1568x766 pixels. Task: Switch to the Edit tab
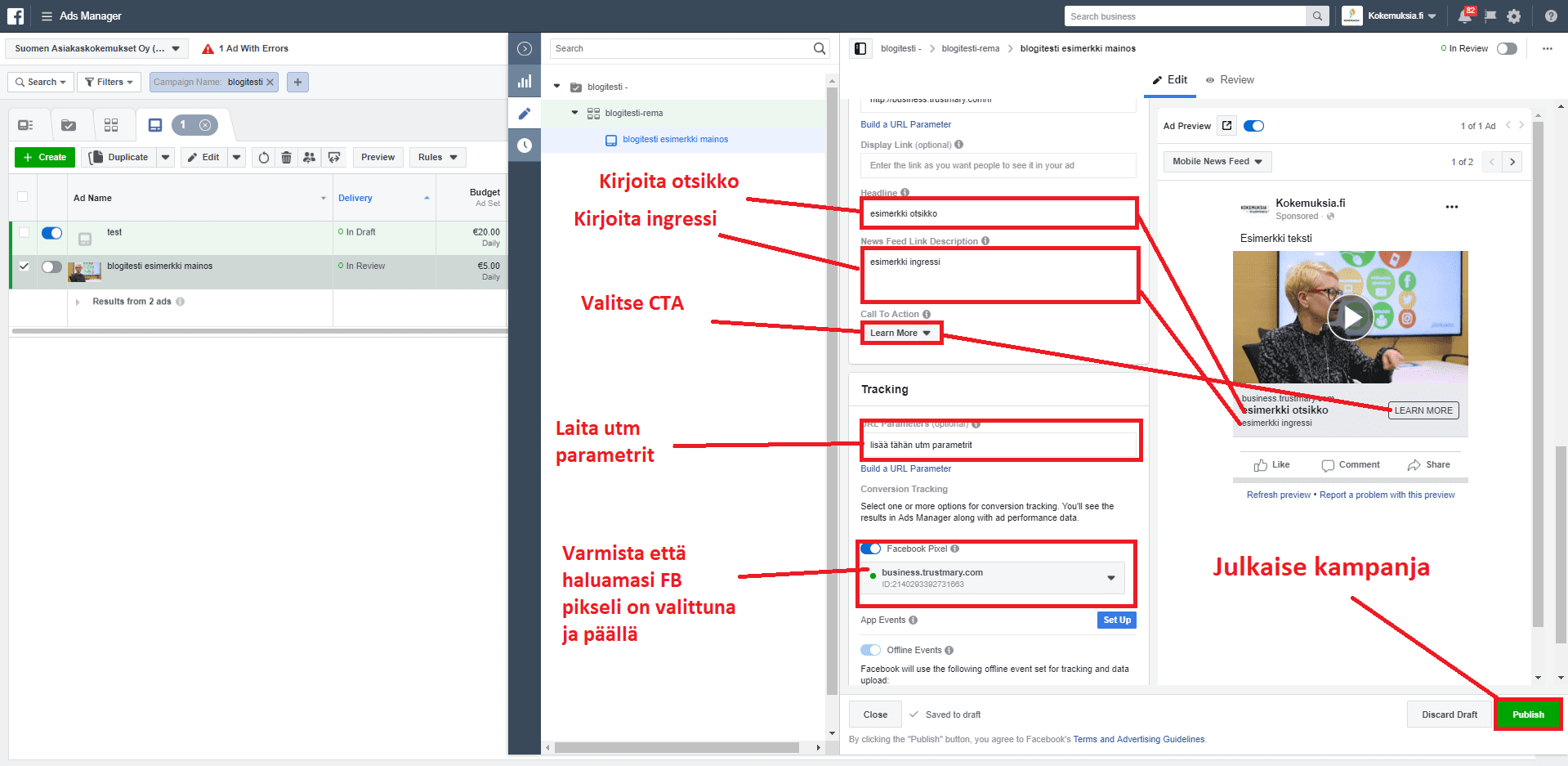coord(1170,80)
